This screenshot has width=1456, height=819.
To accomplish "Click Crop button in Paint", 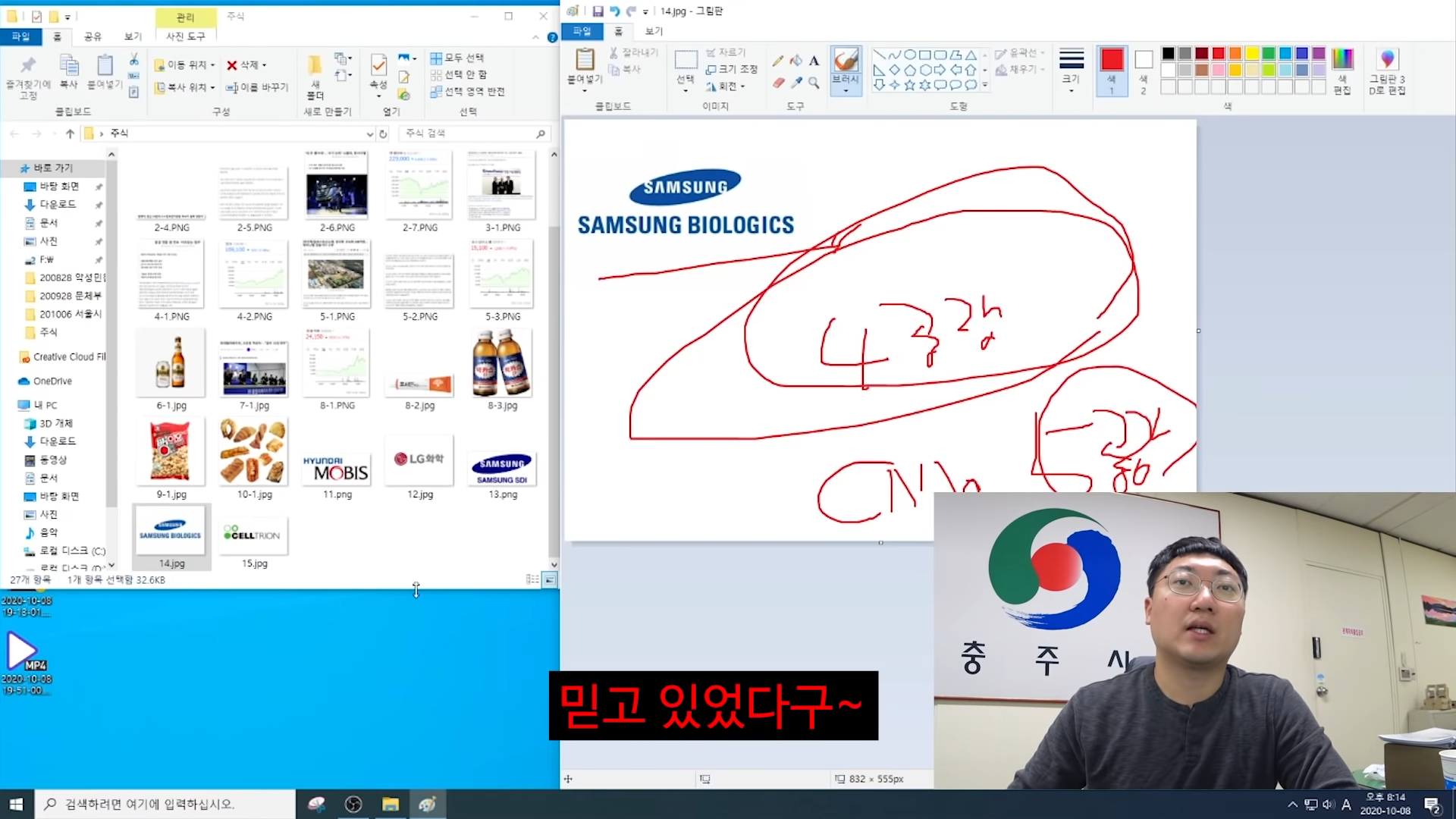I will coord(726,52).
